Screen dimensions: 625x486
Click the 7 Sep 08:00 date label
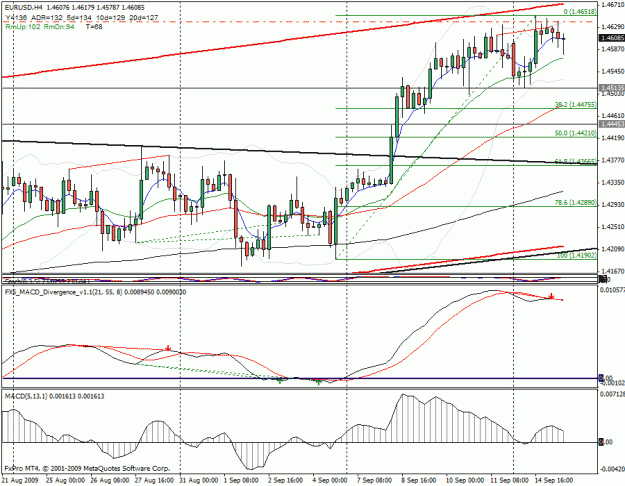[x=376, y=480]
